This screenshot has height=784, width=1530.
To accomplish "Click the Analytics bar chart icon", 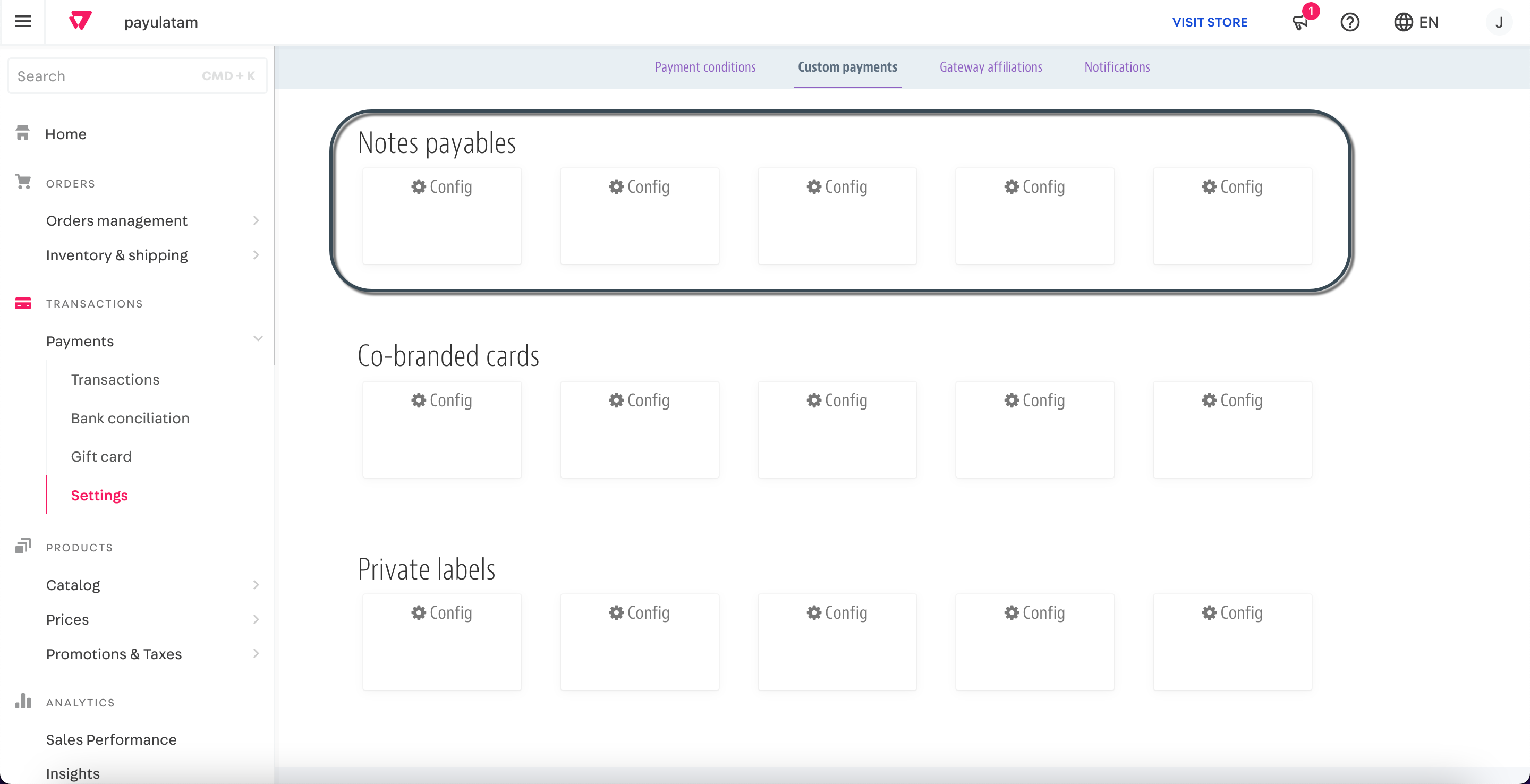I will click(22, 701).
